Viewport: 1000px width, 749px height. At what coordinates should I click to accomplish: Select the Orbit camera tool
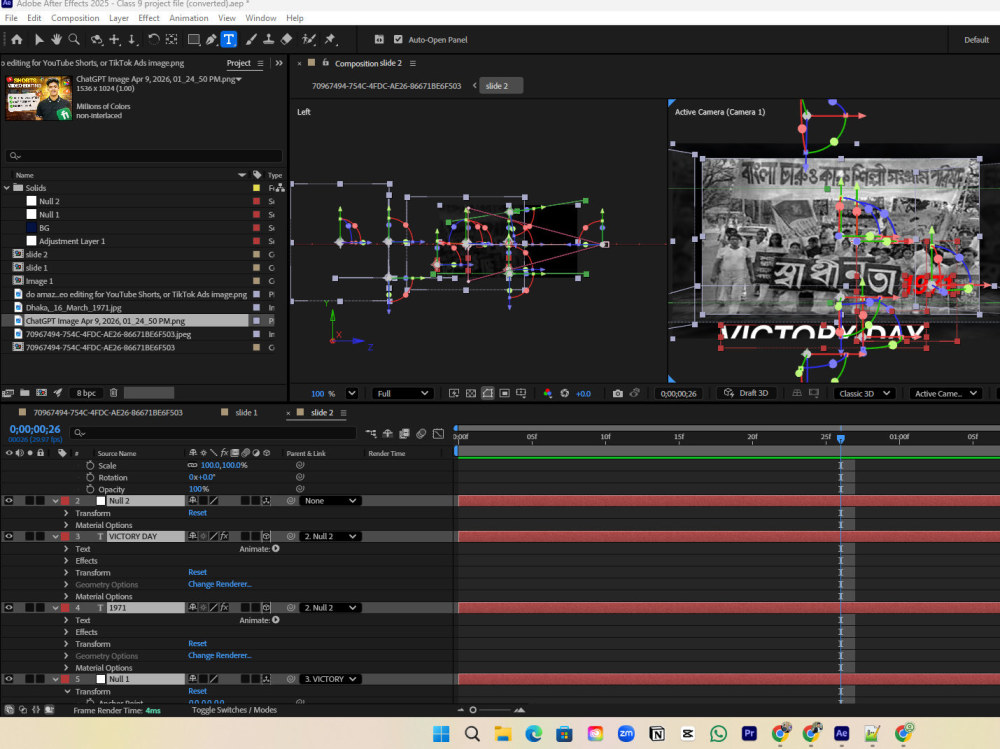click(x=96, y=40)
